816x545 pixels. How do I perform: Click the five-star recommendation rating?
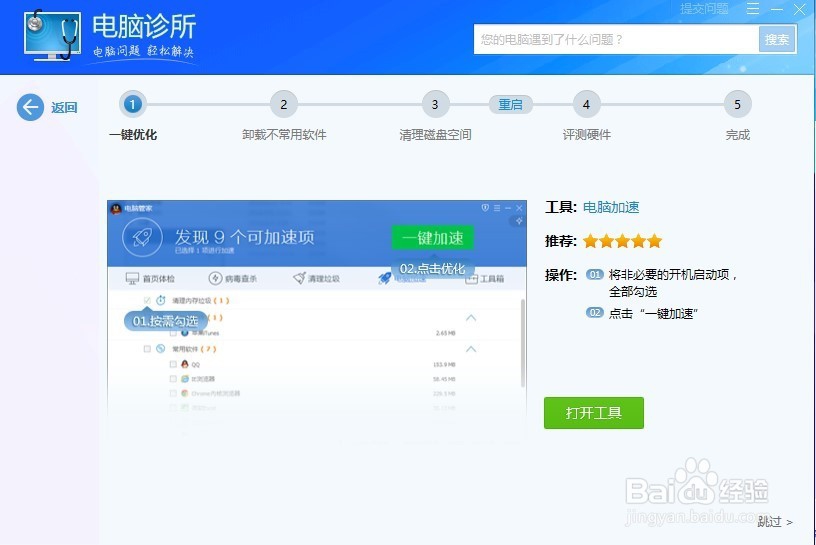622,241
